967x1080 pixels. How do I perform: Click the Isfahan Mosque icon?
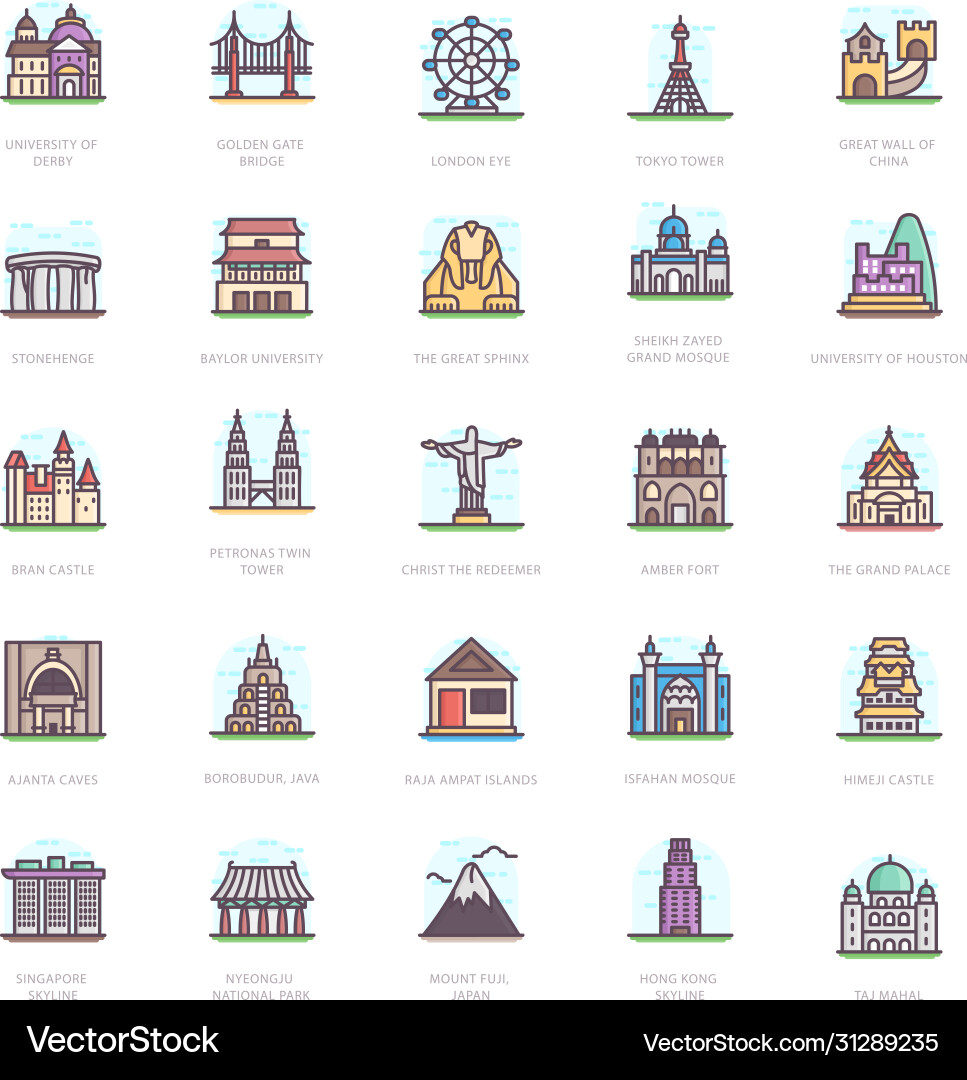click(680, 685)
